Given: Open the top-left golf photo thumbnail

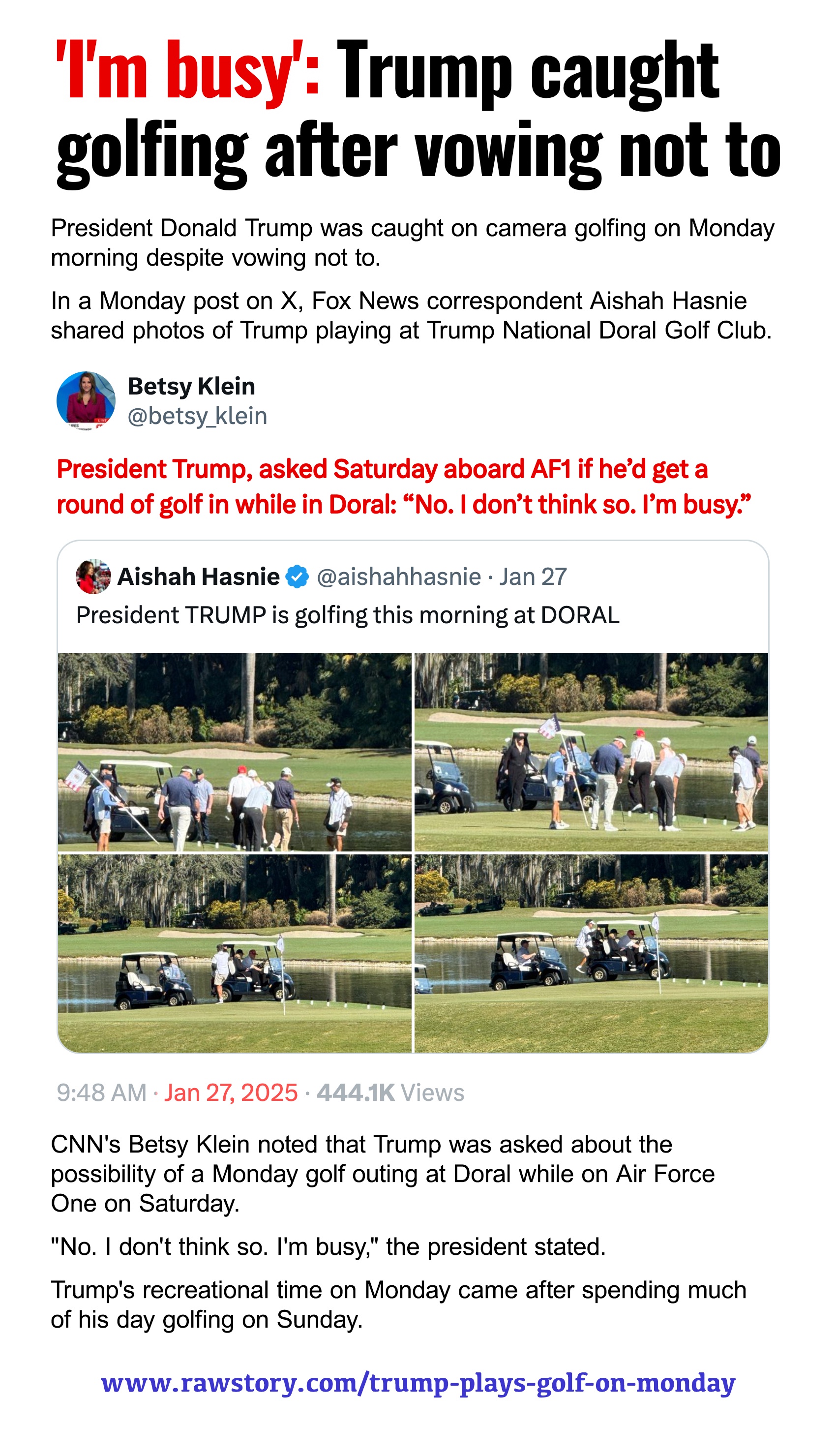Looking at the screenshot, I should (x=235, y=752).
